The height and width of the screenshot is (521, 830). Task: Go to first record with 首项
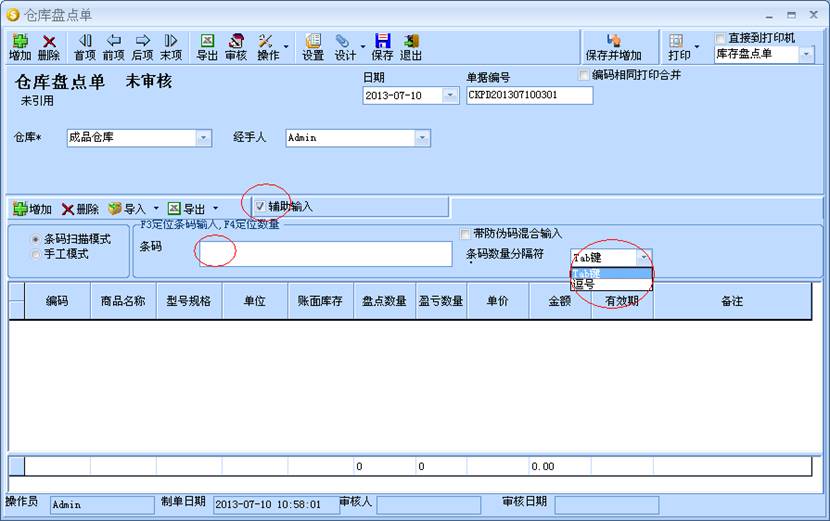pos(85,46)
